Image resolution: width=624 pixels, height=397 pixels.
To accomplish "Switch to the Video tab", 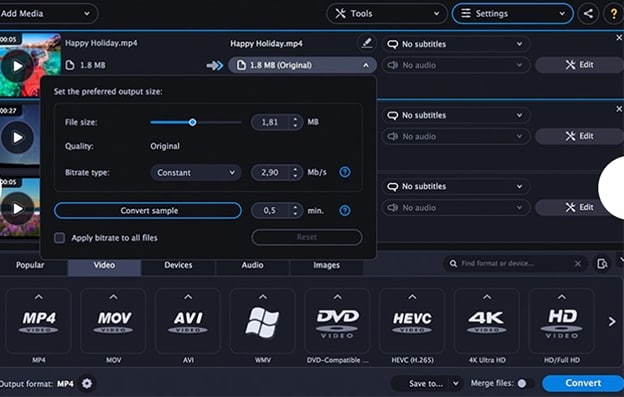I will [x=104, y=265].
